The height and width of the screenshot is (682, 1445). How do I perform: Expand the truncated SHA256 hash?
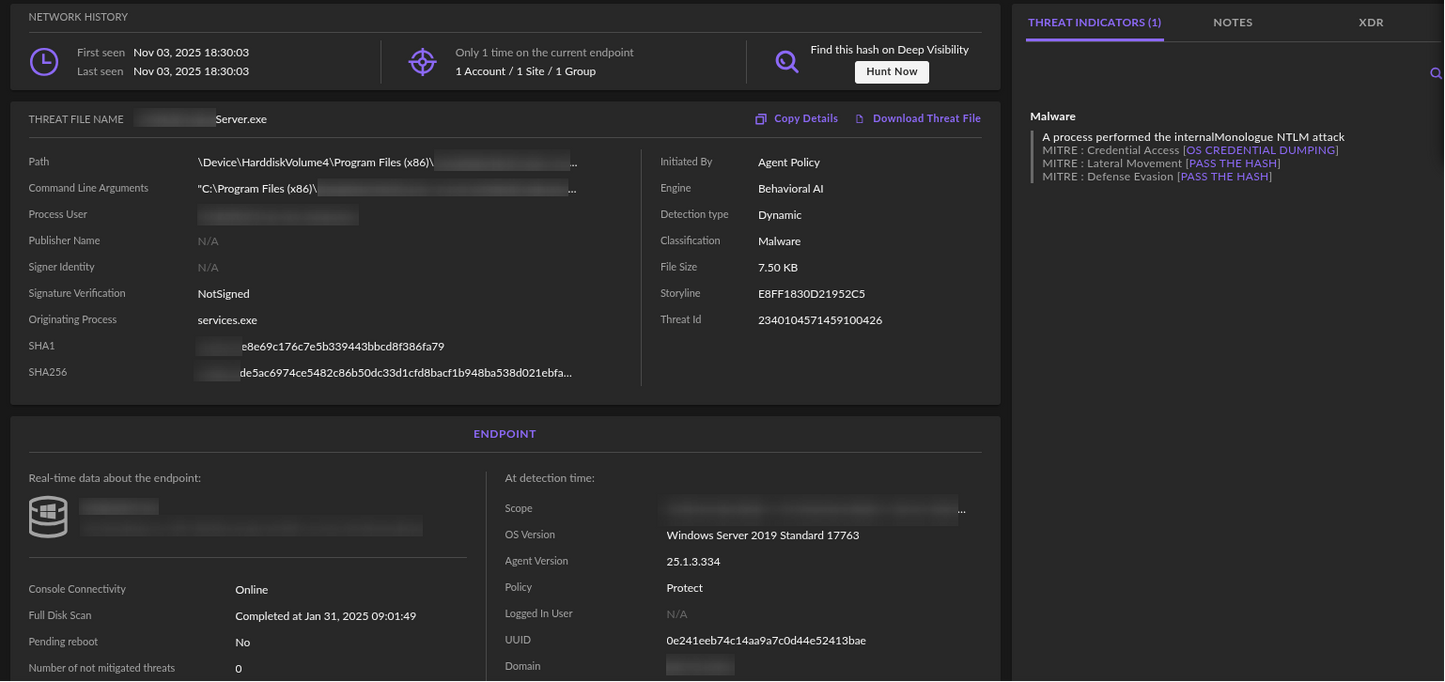568,371
